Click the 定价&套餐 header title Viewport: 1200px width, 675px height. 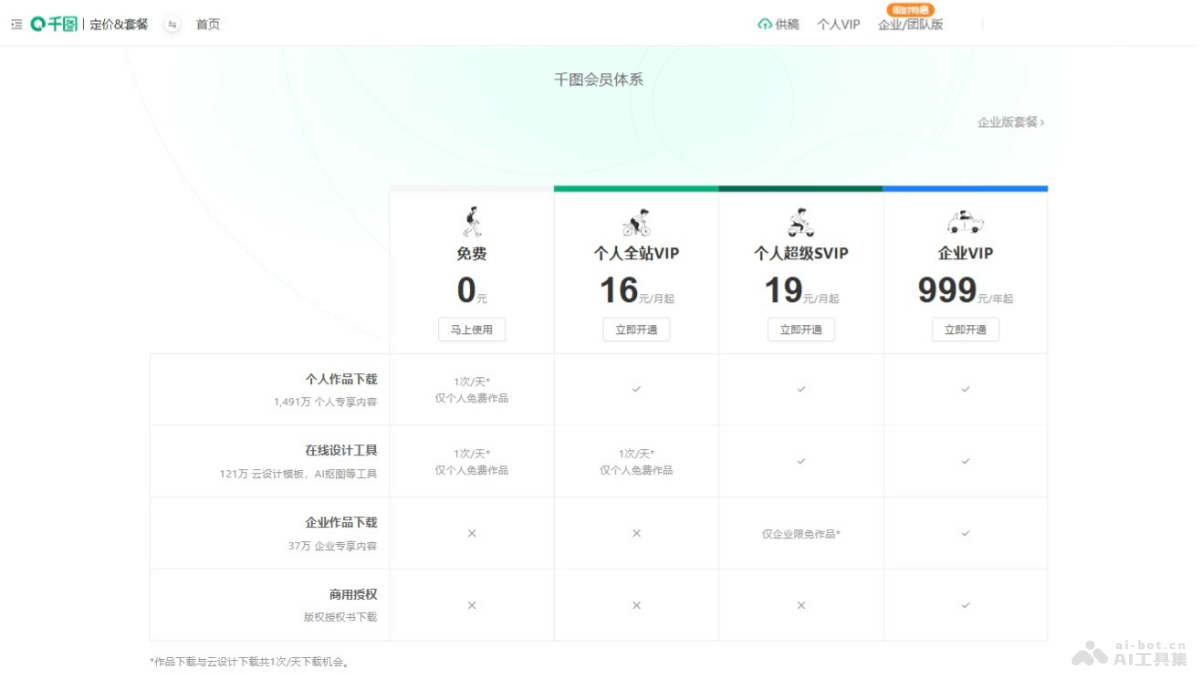click(119, 24)
